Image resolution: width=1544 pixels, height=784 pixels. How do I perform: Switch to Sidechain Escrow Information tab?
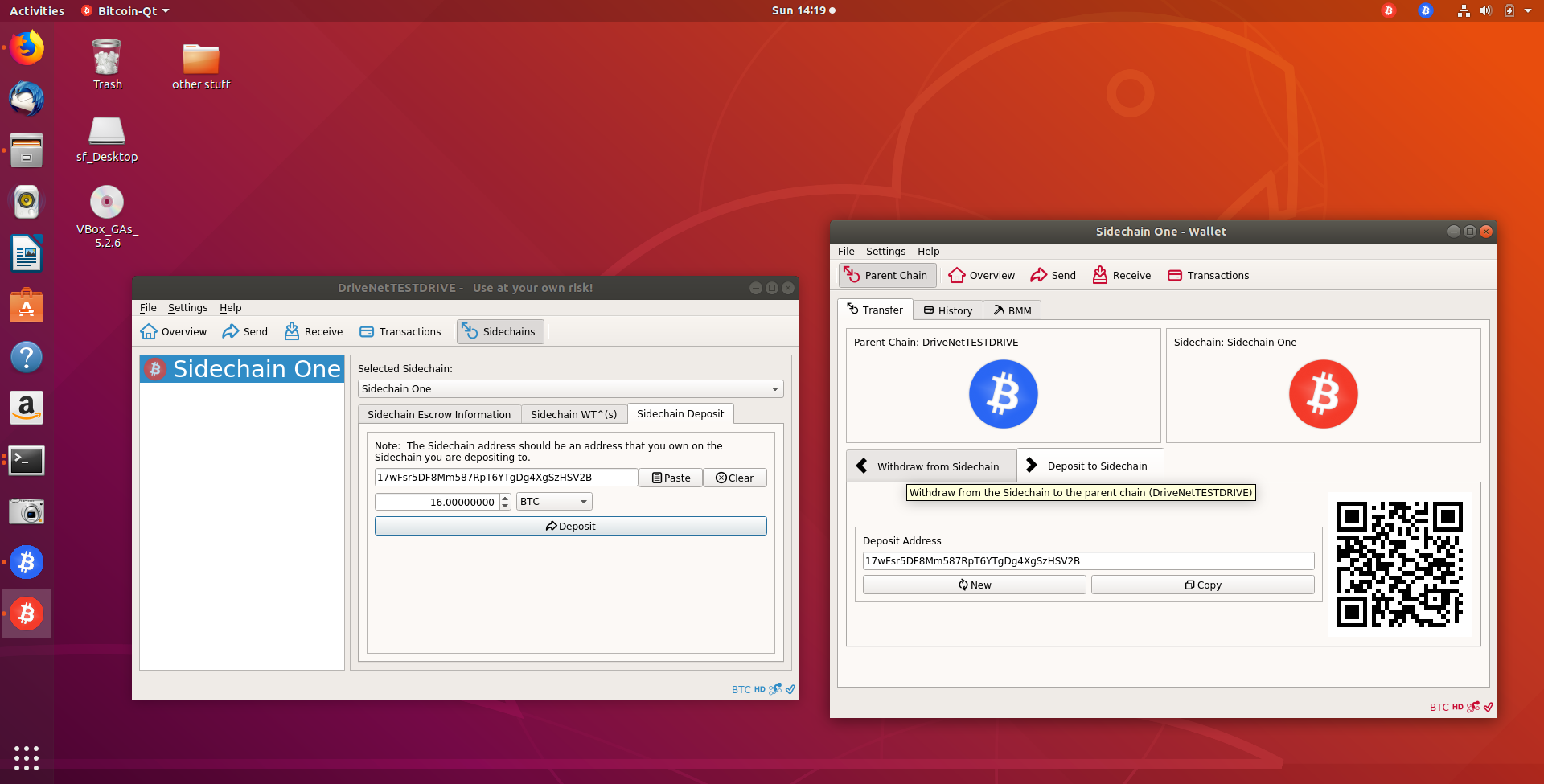(x=439, y=414)
